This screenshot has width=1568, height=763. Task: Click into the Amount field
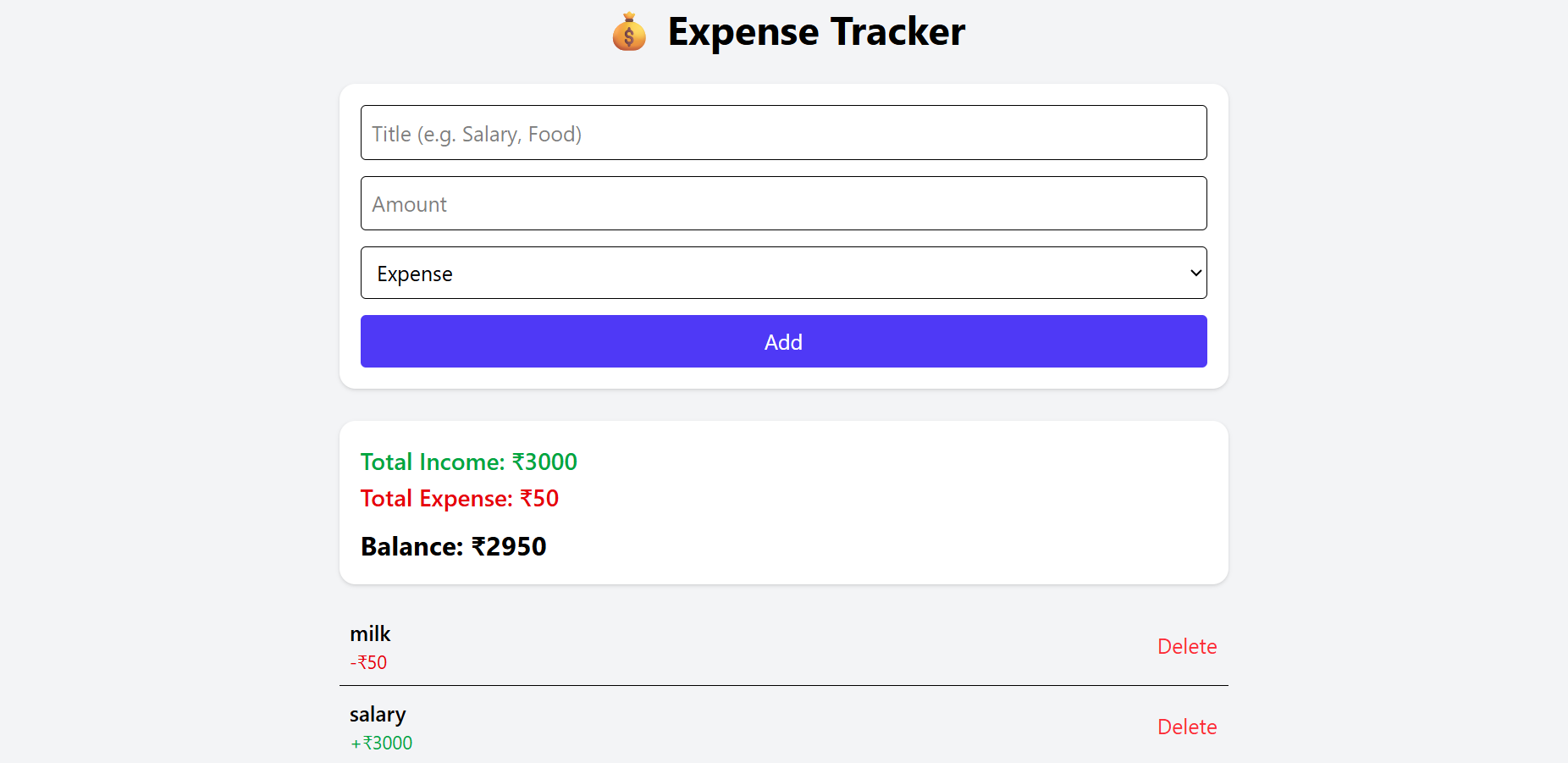783,204
